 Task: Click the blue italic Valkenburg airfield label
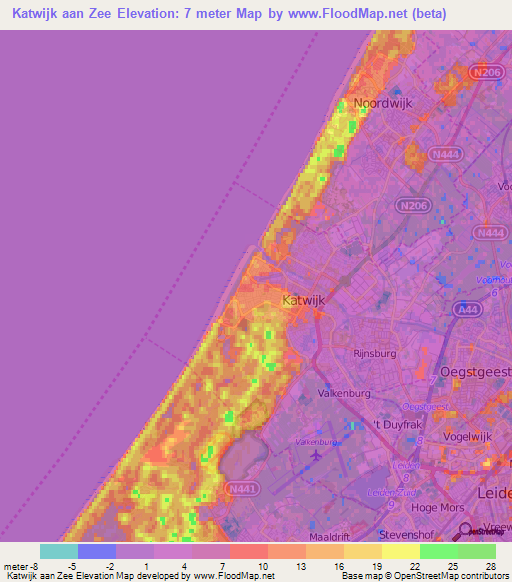pos(316,442)
